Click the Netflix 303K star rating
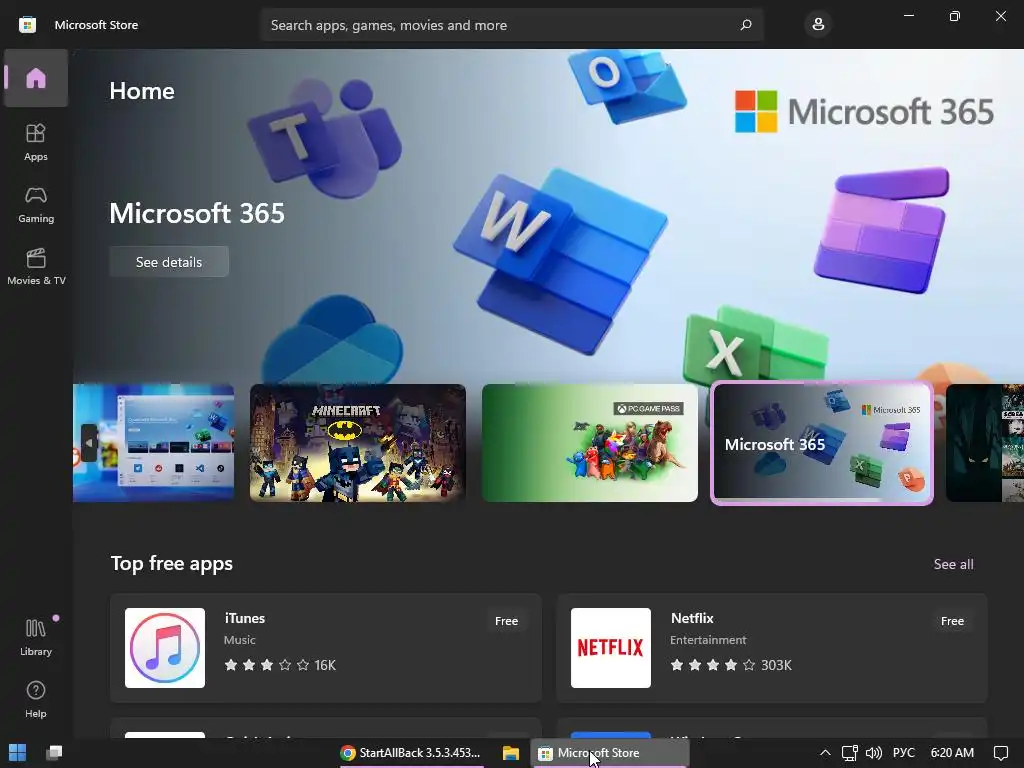Screen dimensions: 1024x768 (x=731, y=665)
